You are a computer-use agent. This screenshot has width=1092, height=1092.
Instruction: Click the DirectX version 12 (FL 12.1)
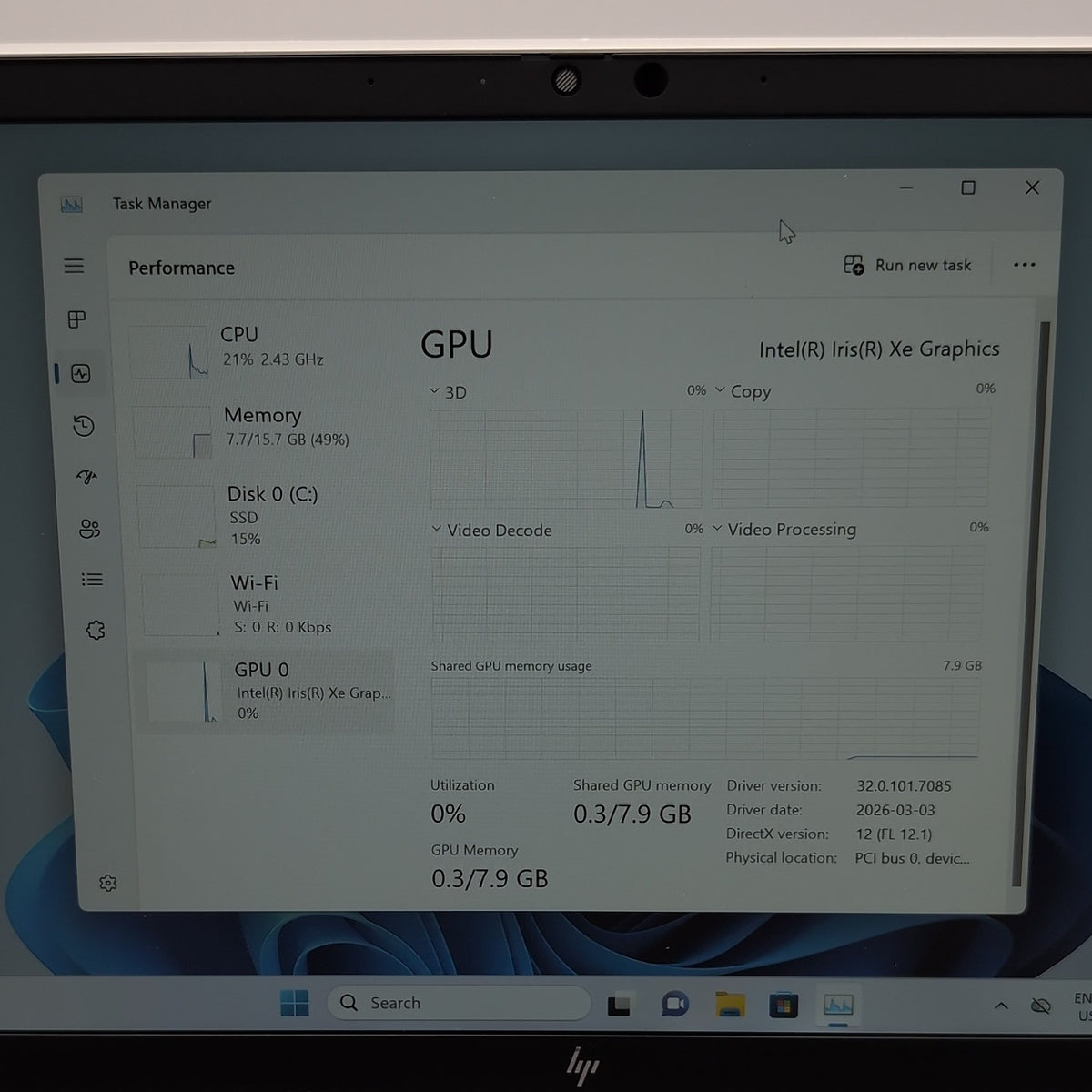pos(894,834)
